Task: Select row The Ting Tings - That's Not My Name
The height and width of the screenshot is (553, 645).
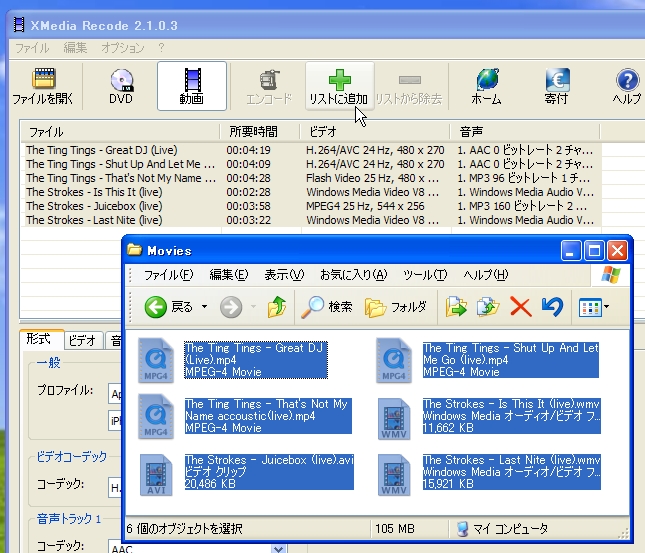Action: (311, 178)
